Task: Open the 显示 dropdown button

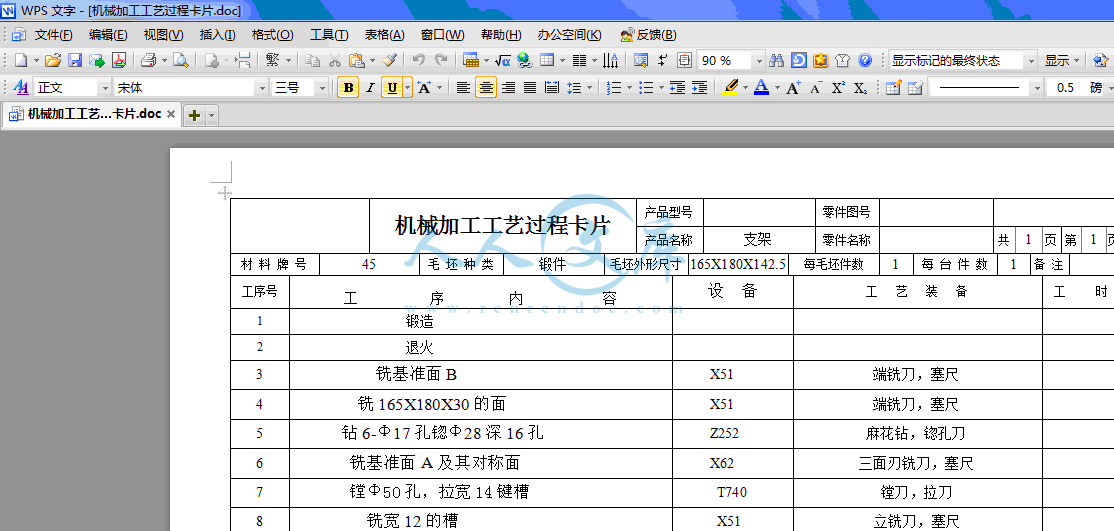Action: point(1062,60)
